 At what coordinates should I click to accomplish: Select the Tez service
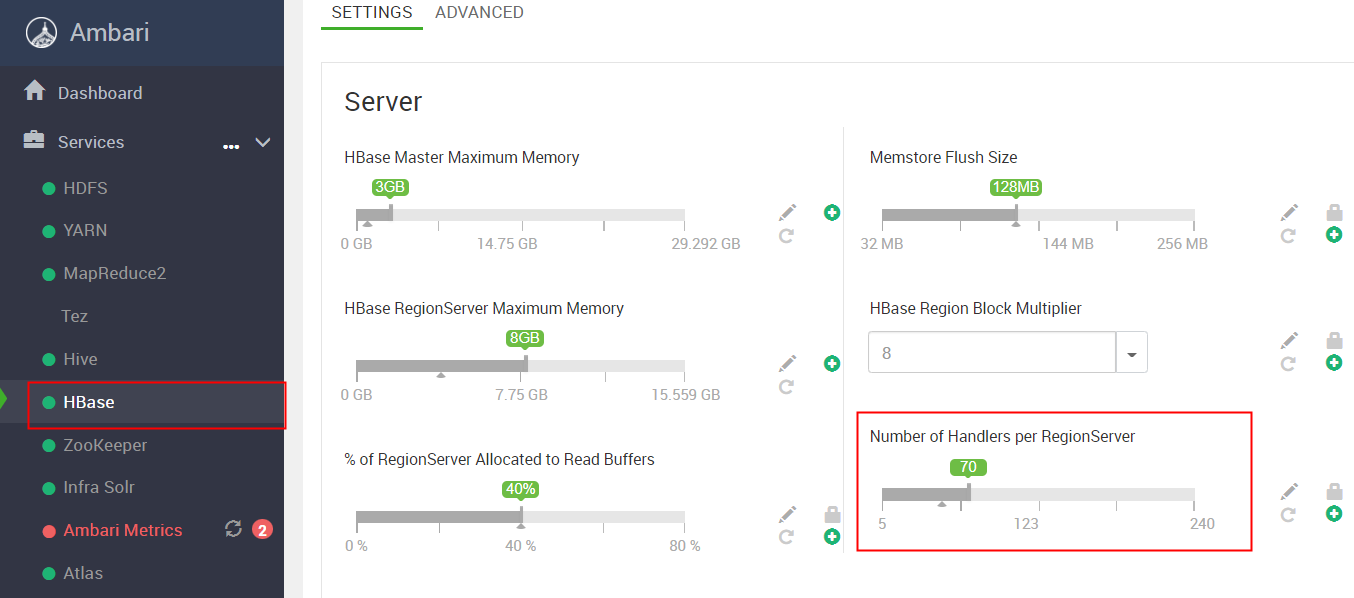[75, 316]
